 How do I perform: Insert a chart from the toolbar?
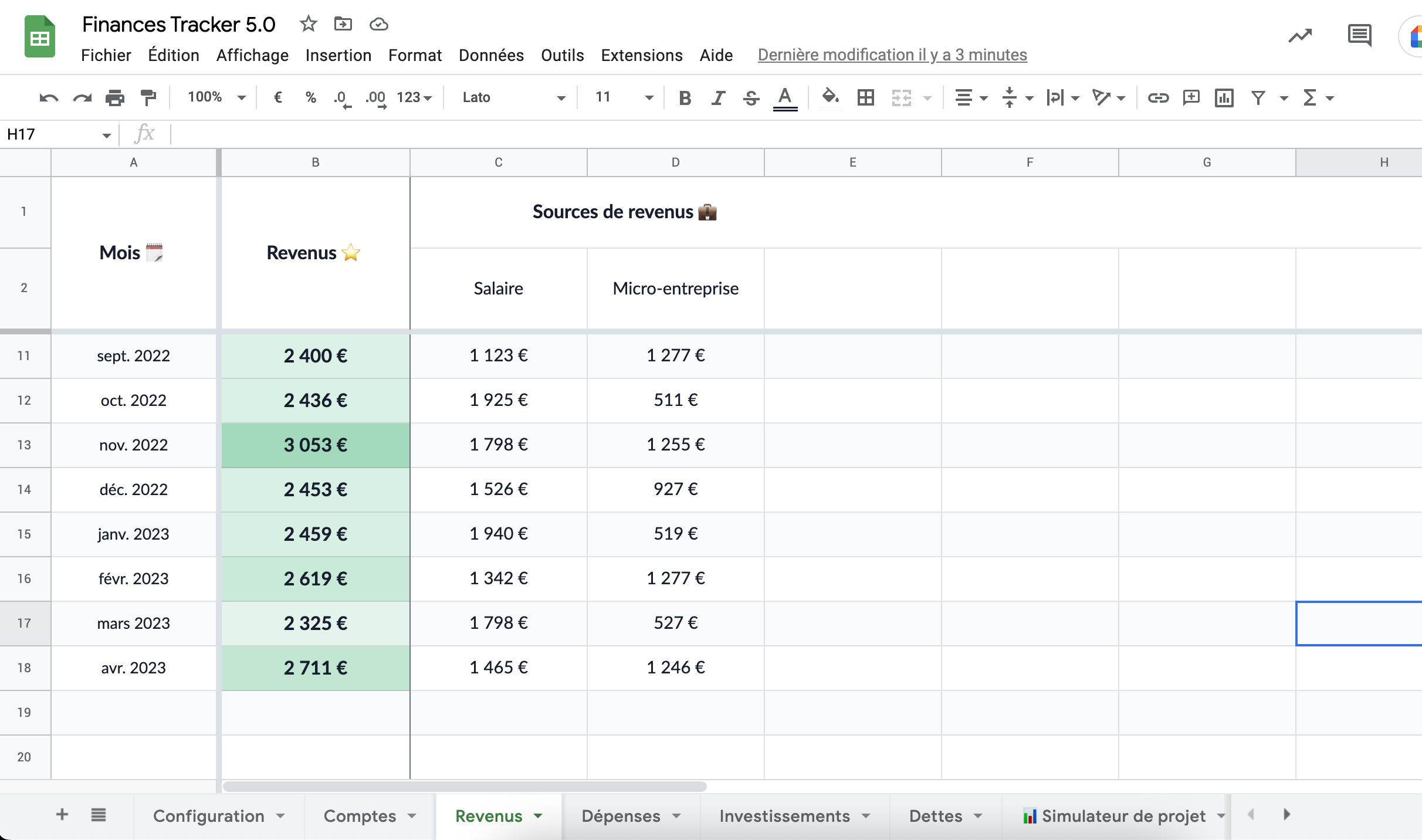[x=1224, y=97]
